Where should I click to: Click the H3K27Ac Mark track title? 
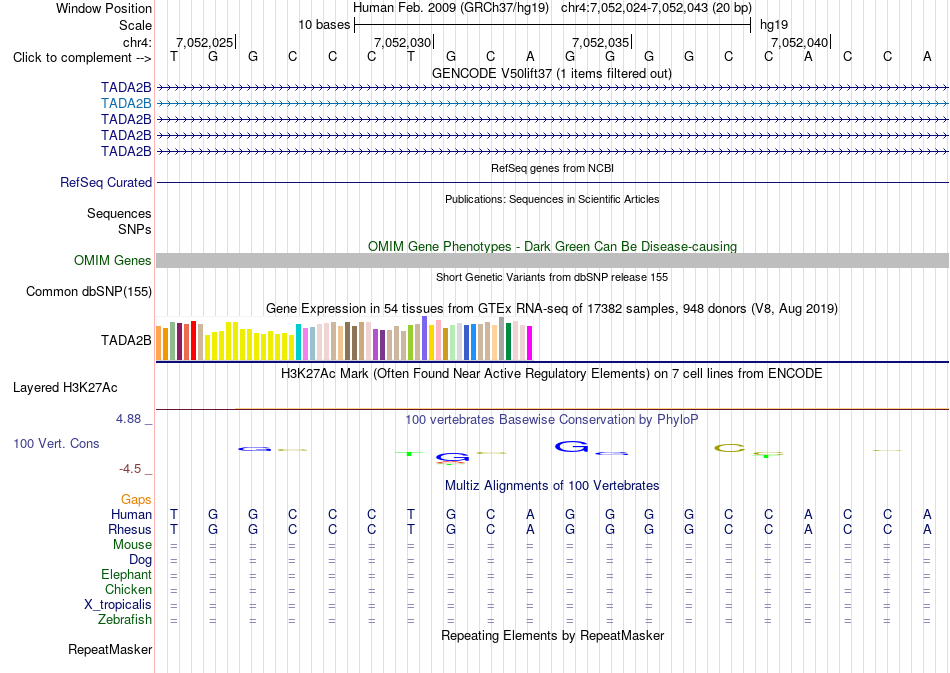552,373
